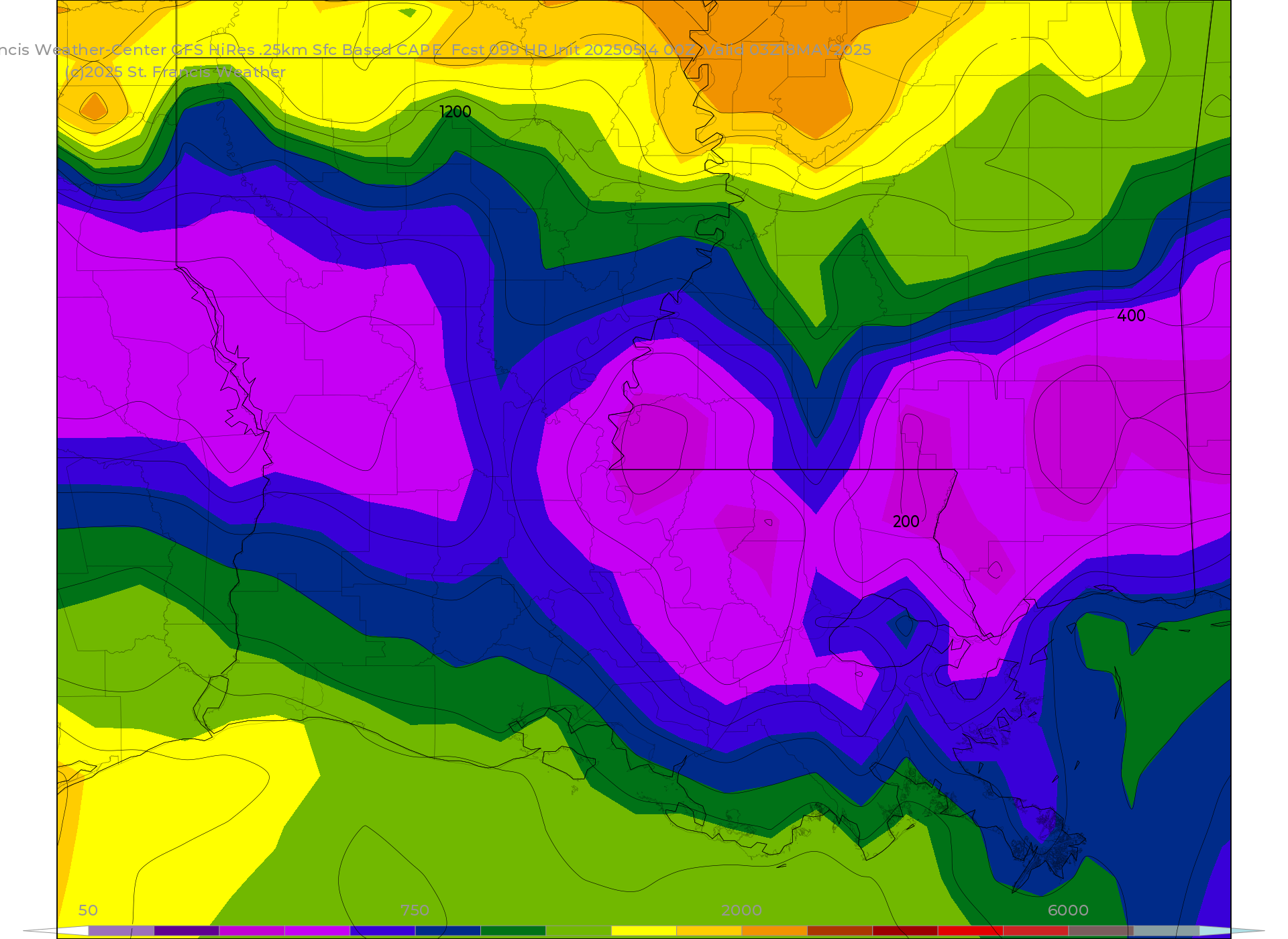Image resolution: width=1288 pixels, height=939 pixels.
Task: Select the dark green colorbar swatch
Action: pos(513,931)
